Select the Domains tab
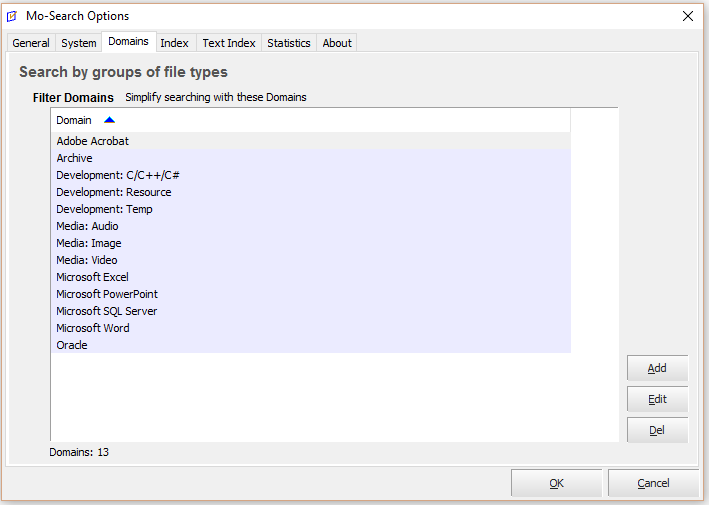Screen dimensions: 709x505 128,42
